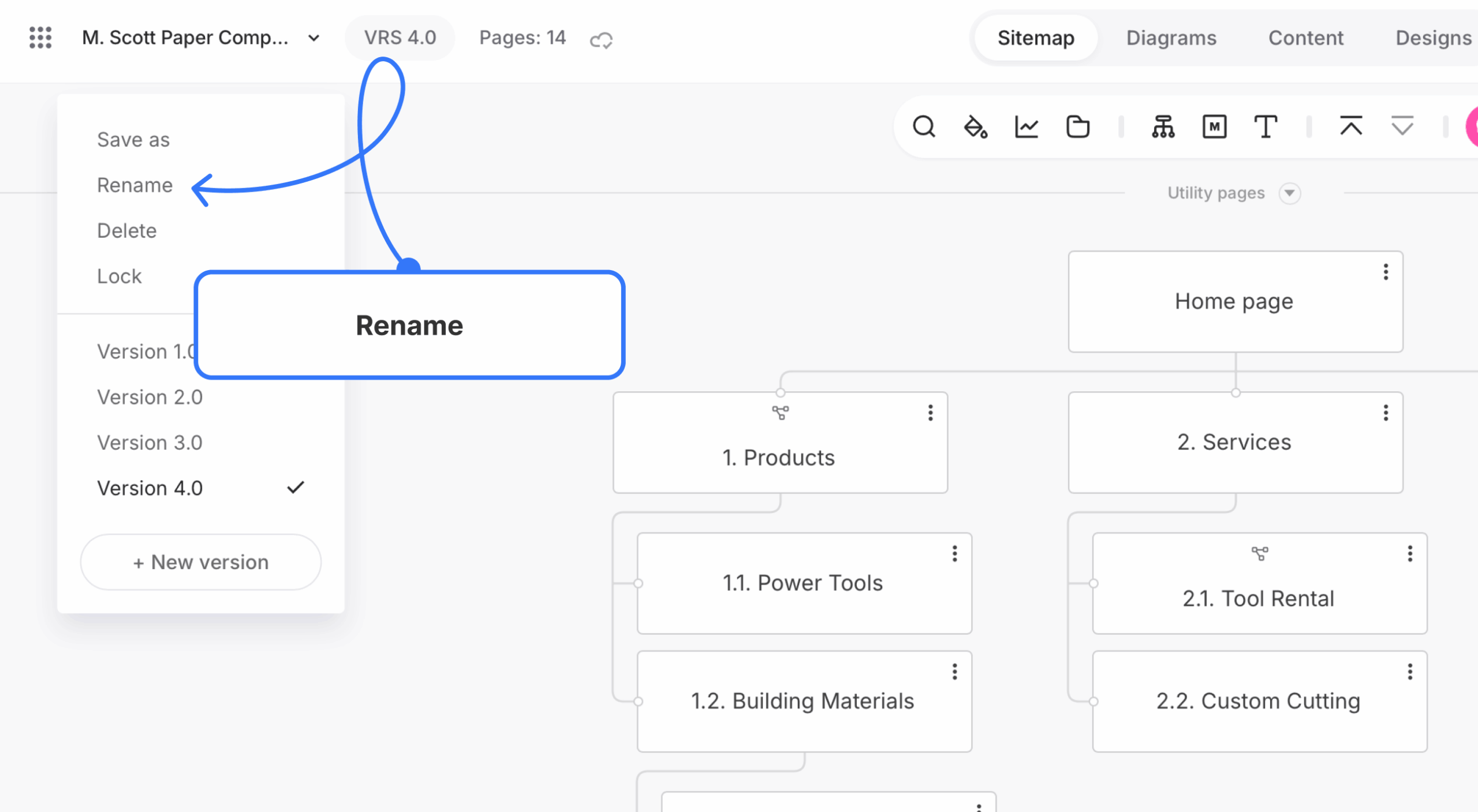Click the diagram link icon on Tool Rental card
Viewport: 1478px width, 812px height.
[1260, 553]
